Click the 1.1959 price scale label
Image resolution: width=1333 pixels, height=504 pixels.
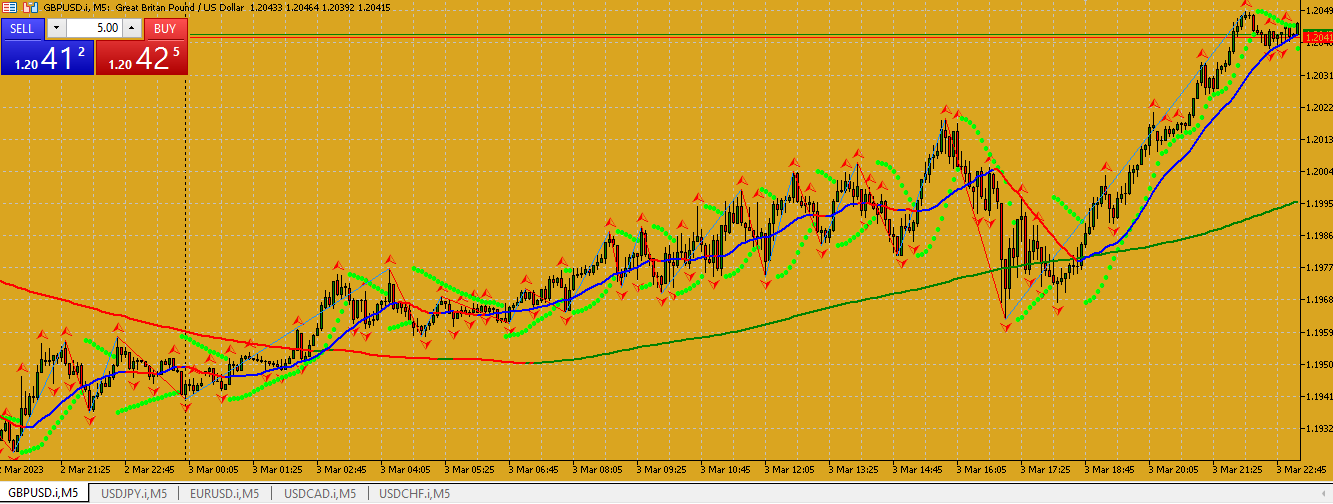pyautogui.click(x=1318, y=331)
